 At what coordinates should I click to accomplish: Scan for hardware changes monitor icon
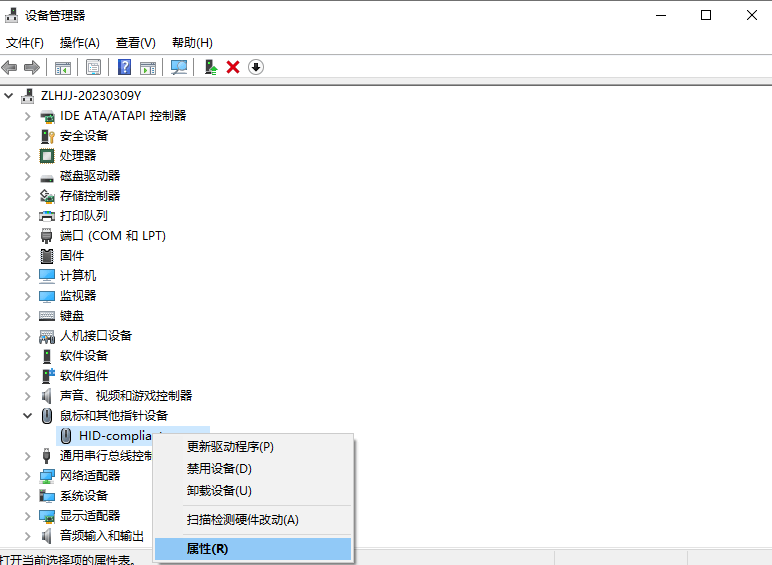pyautogui.click(x=179, y=67)
